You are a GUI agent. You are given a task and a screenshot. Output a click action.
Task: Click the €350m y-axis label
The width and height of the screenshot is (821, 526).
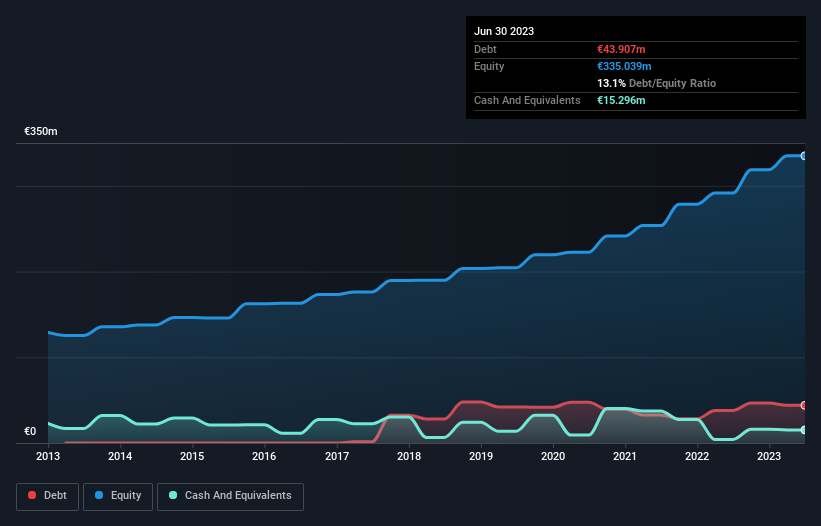click(41, 132)
